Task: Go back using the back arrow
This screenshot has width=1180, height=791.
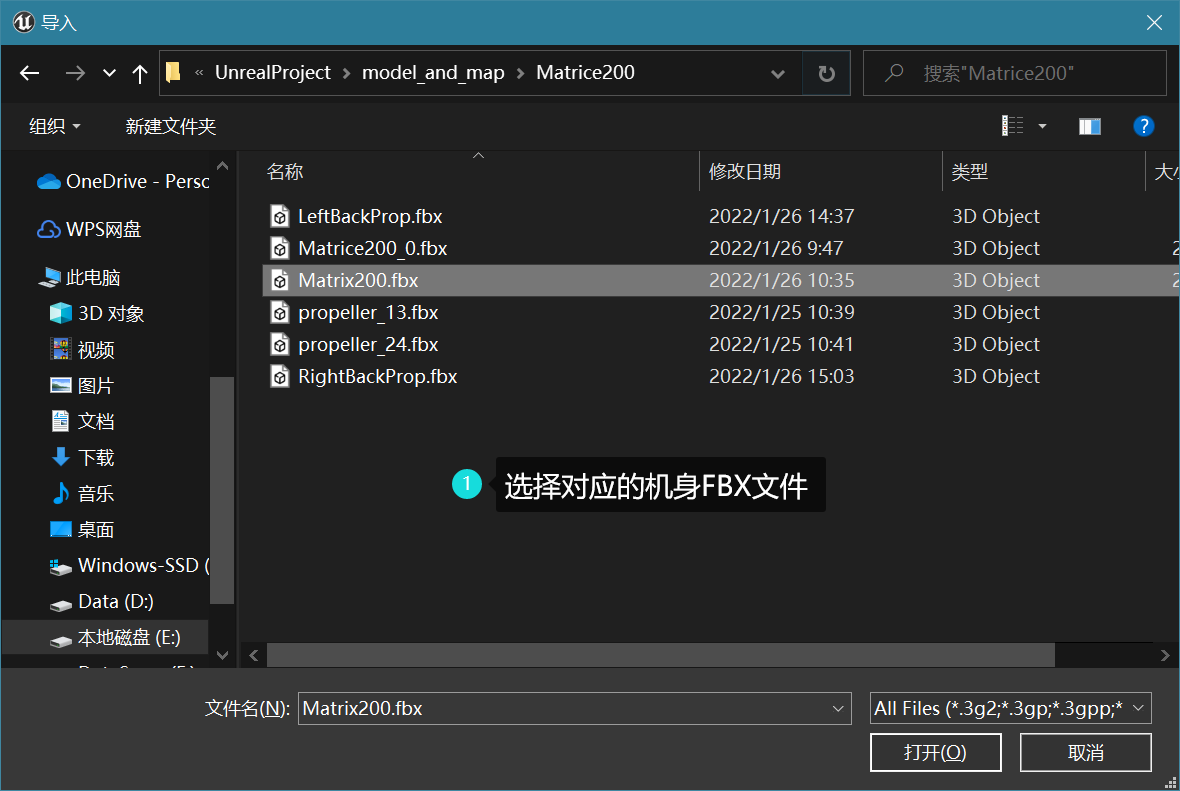Action: 29,73
